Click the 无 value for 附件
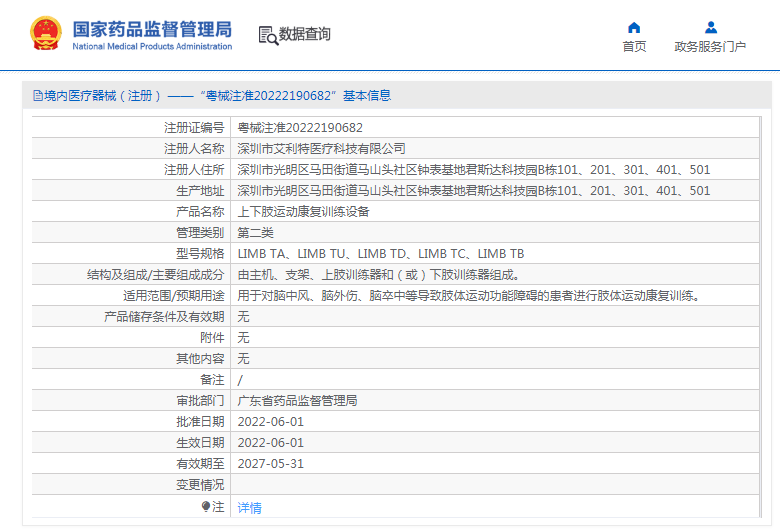The width and height of the screenshot is (780, 531). pyautogui.click(x=243, y=337)
